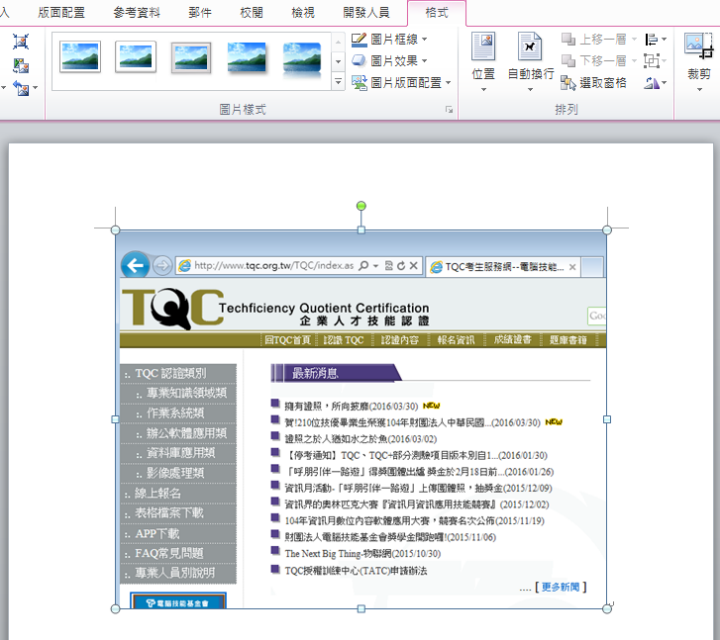The height and width of the screenshot is (640, 720).
Task: Click 更多新聞 link in the picture
Action: point(560,587)
